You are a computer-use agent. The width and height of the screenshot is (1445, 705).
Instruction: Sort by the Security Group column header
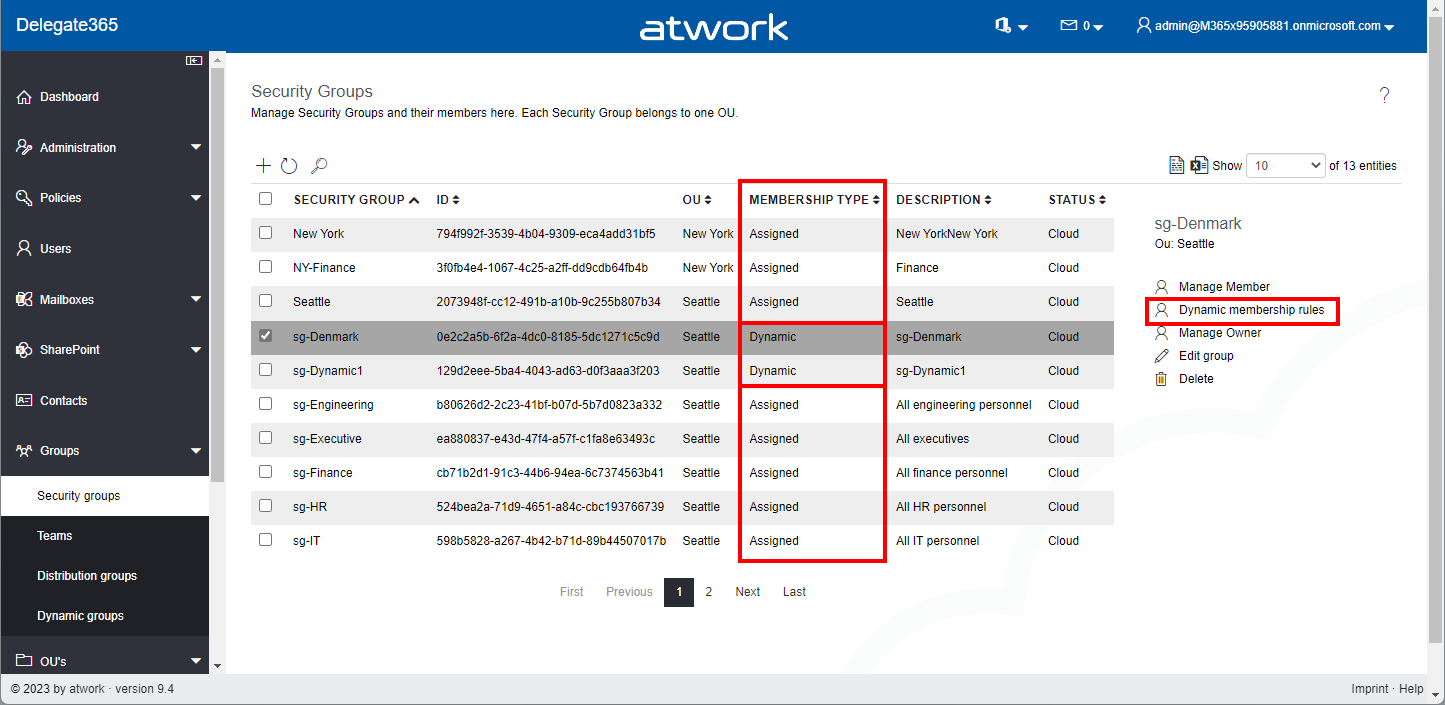click(x=356, y=200)
